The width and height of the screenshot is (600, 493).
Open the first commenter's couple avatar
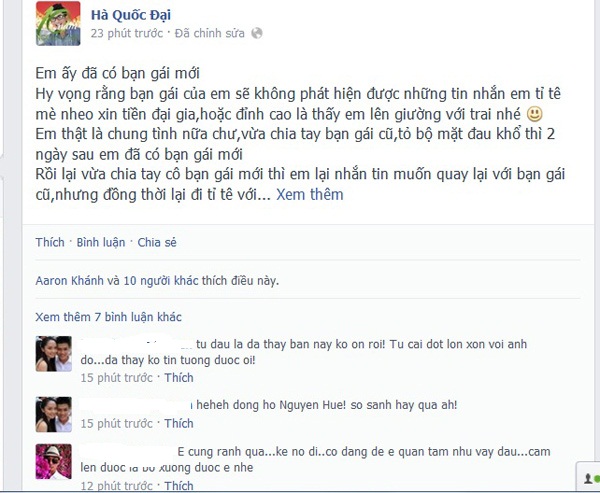tap(54, 354)
